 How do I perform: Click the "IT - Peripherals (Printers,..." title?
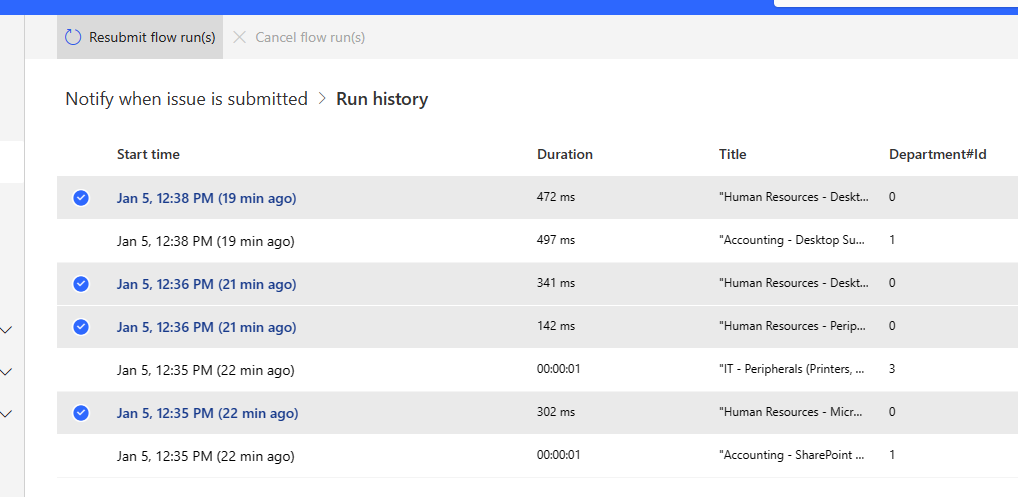pos(792,369)
